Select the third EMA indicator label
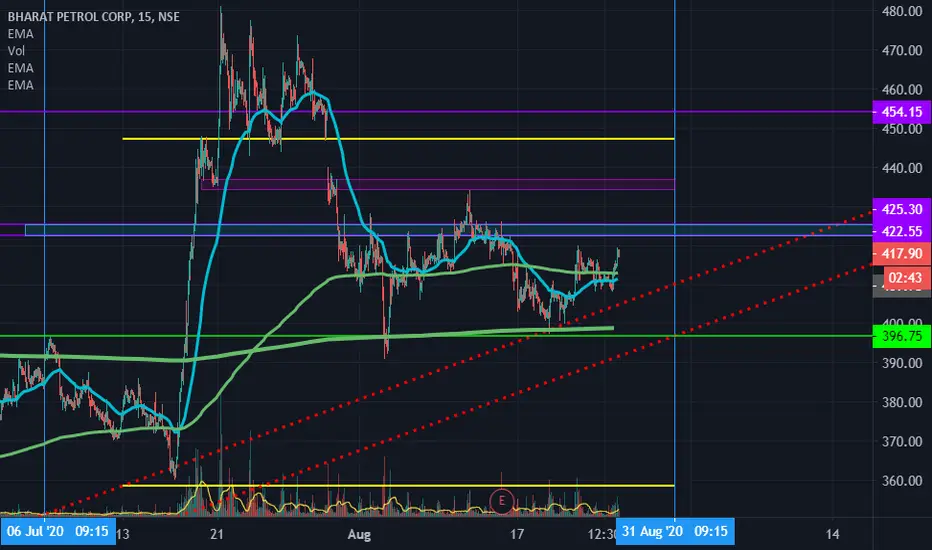This screenshot has width=932, height=550. [x=20, y=85]
